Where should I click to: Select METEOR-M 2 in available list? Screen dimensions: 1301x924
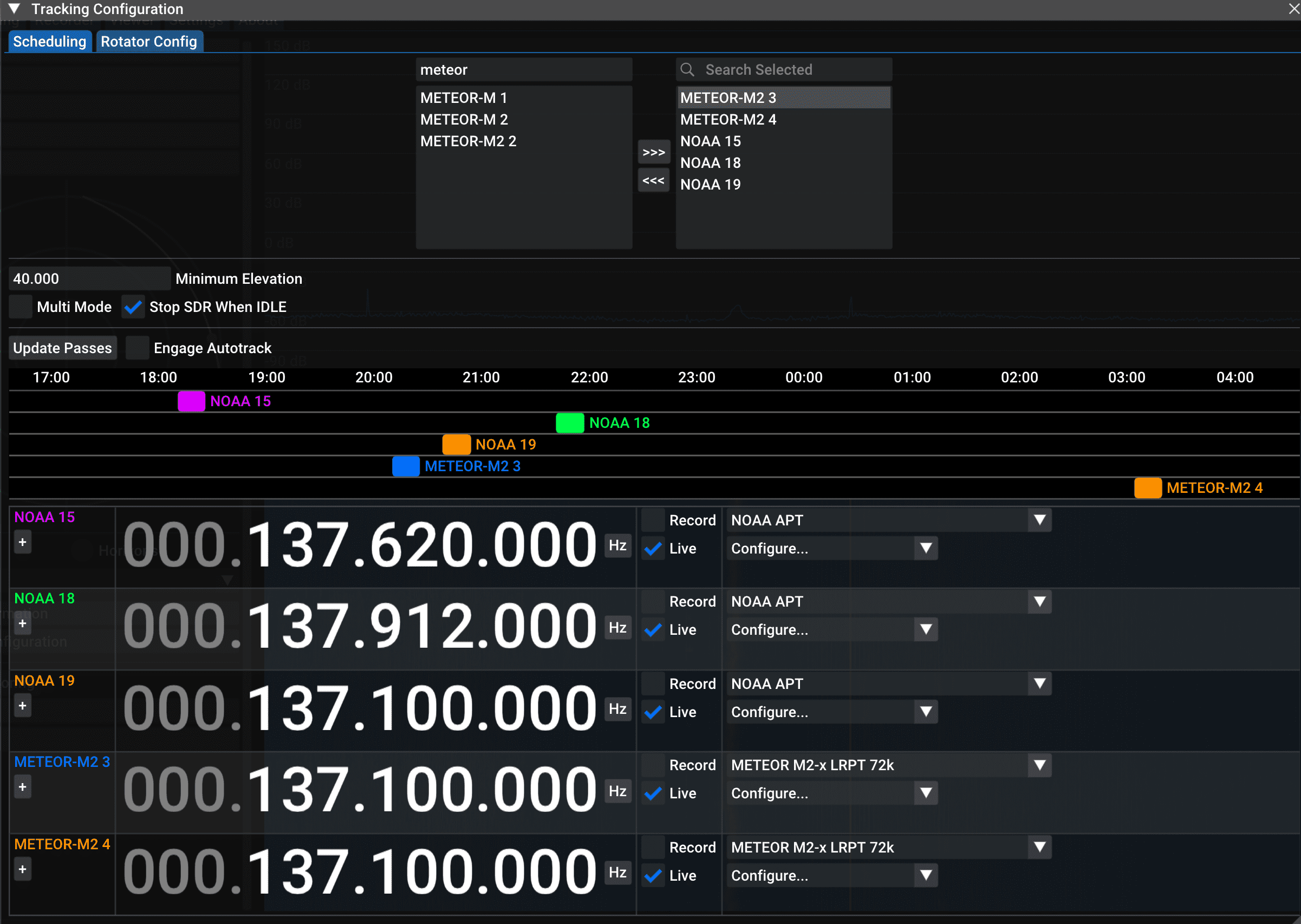click(x=524, y=120)
